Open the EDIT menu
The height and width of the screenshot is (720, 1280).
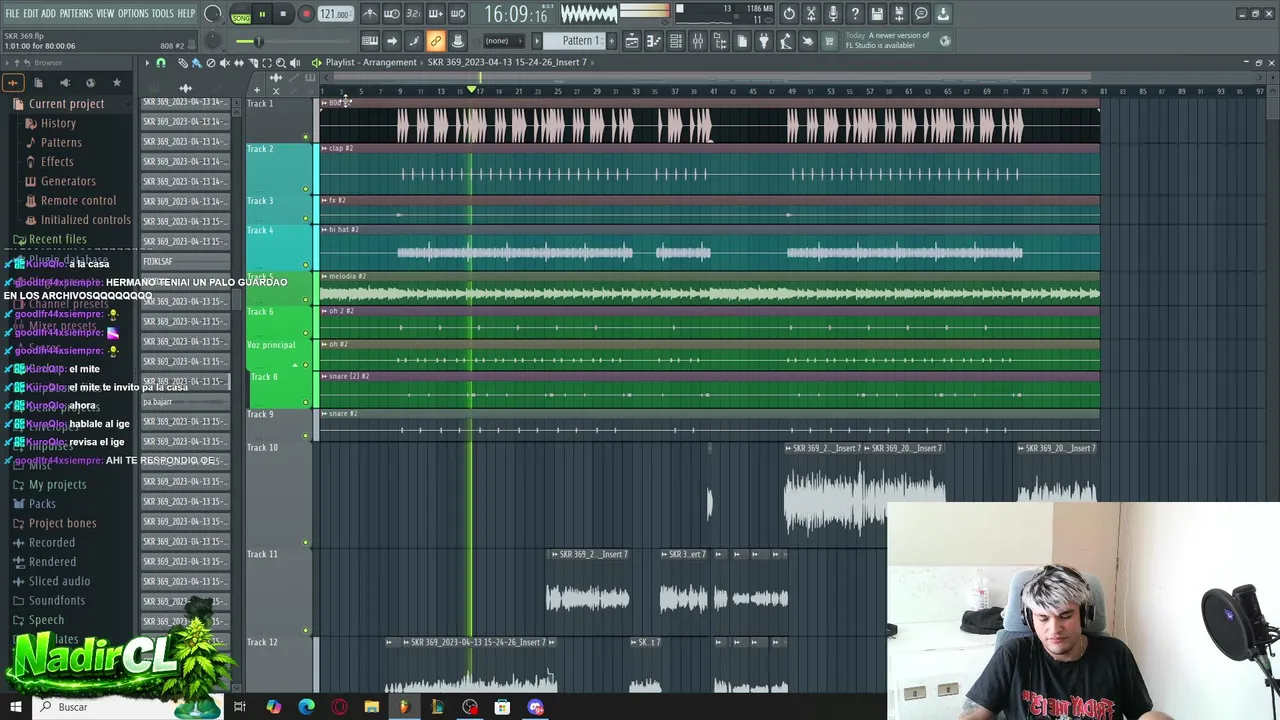coord(31,14)
